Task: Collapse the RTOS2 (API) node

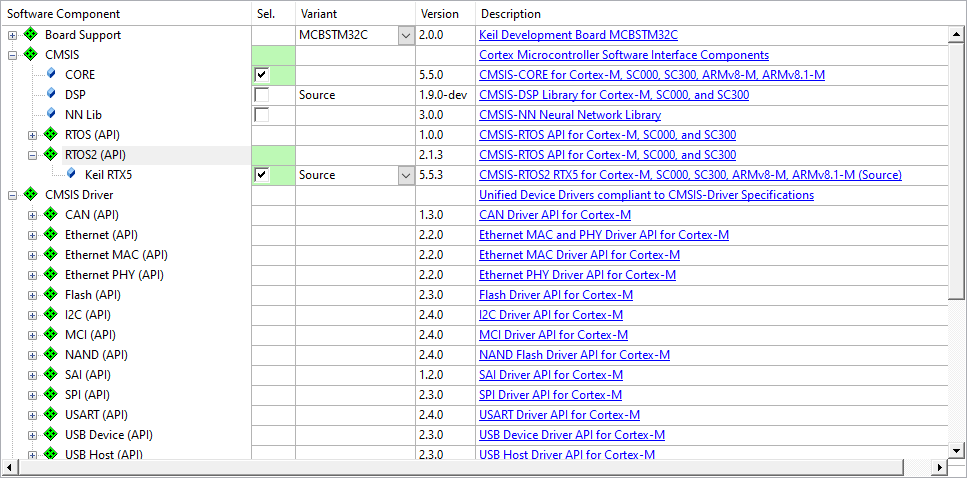Action: [32, 155]
